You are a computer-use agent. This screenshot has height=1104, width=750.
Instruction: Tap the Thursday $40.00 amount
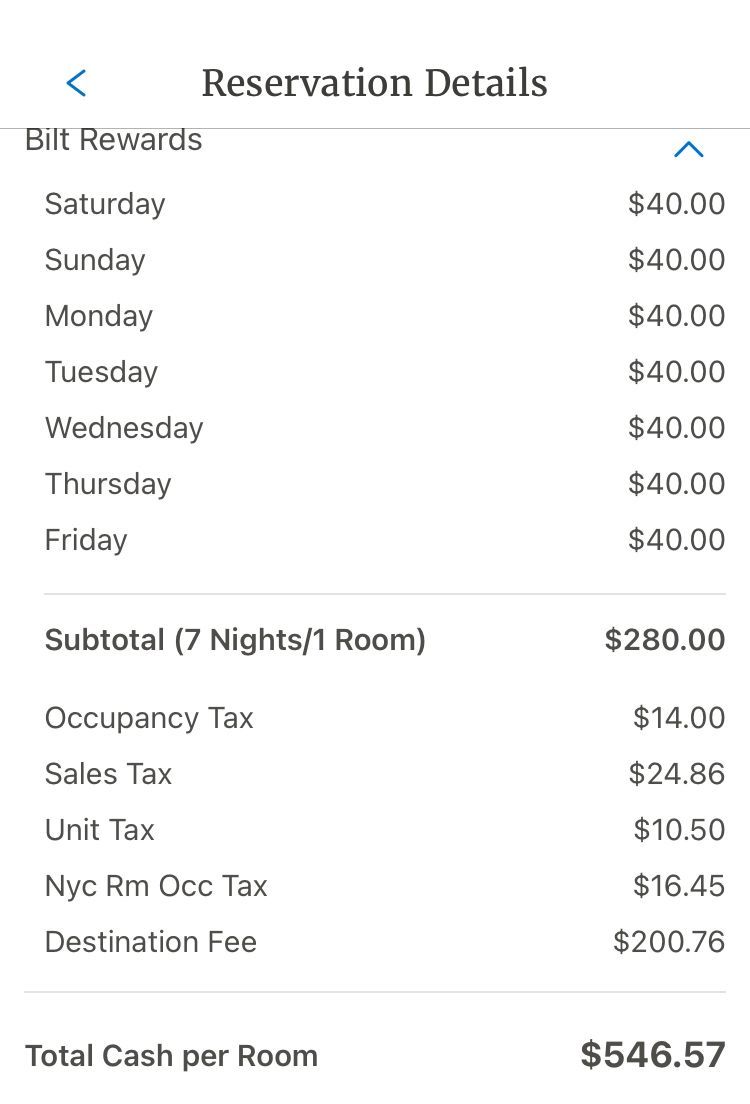pyautogui.click(x=677, y=483)
